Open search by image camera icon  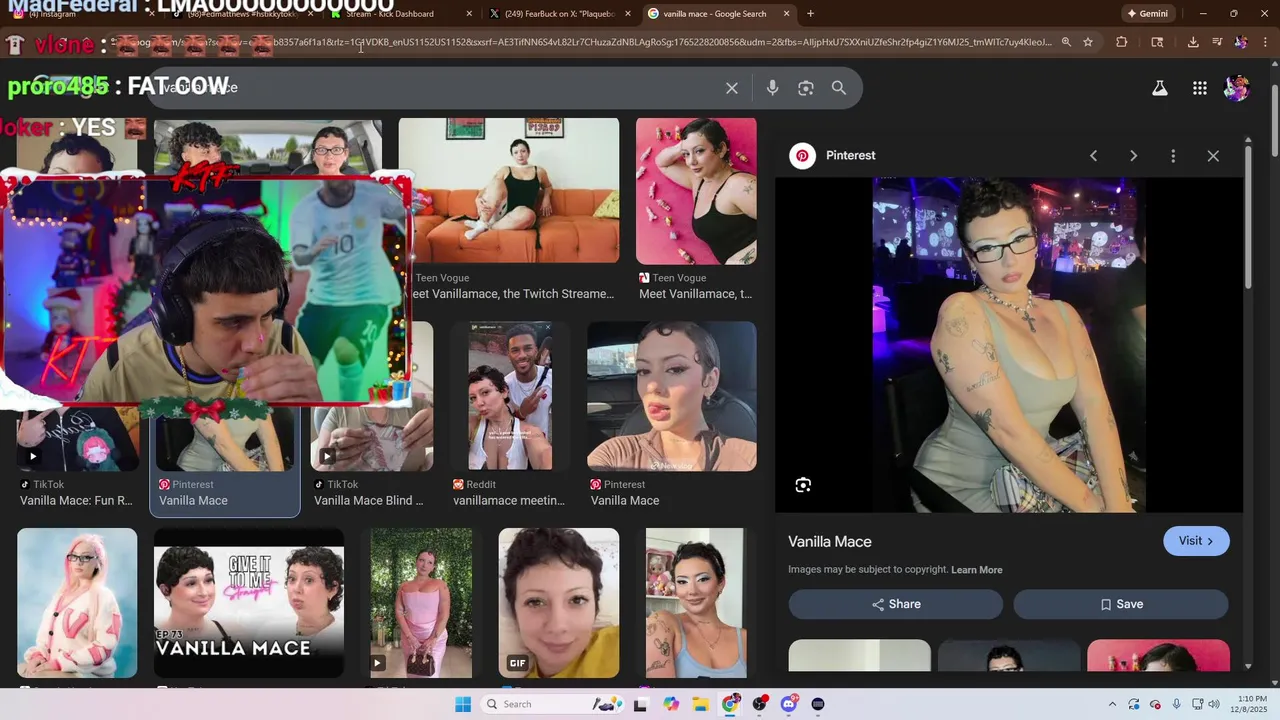point(806,88)
